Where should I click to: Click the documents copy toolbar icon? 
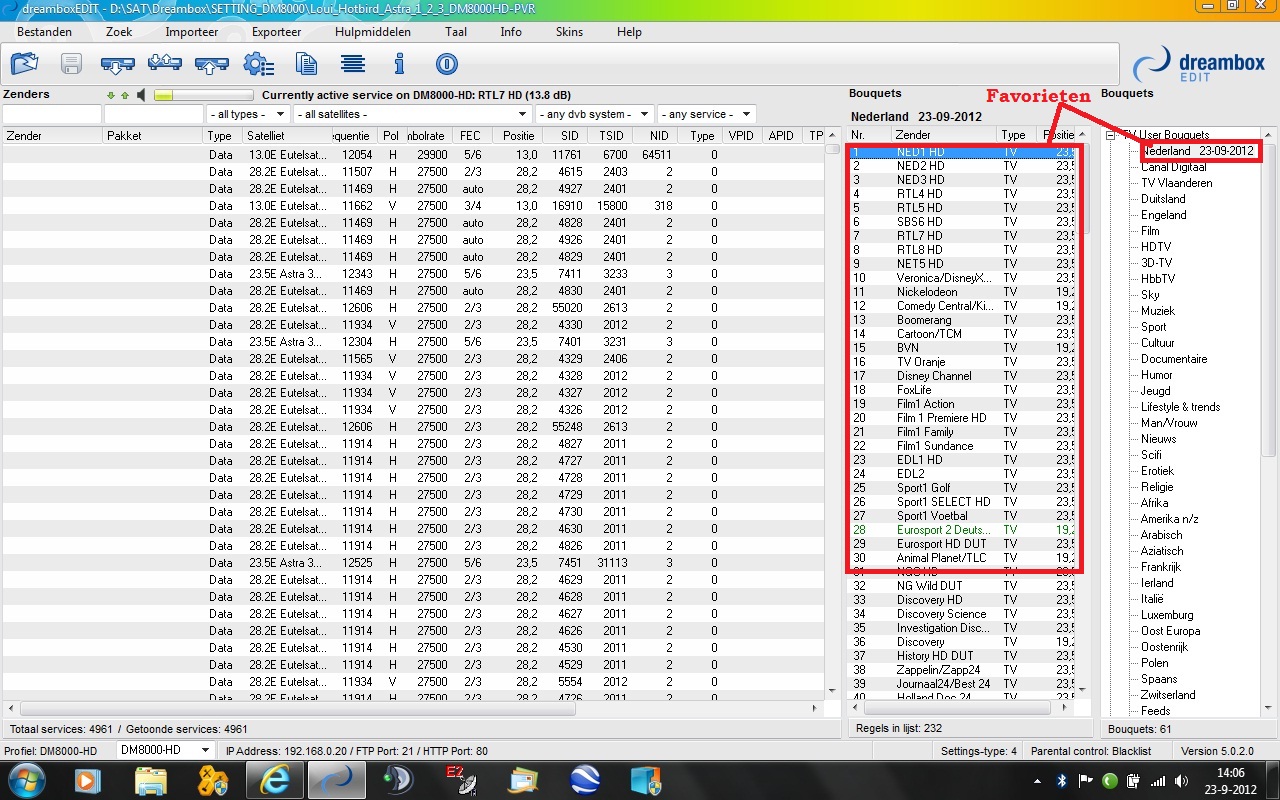coord(306,65)
